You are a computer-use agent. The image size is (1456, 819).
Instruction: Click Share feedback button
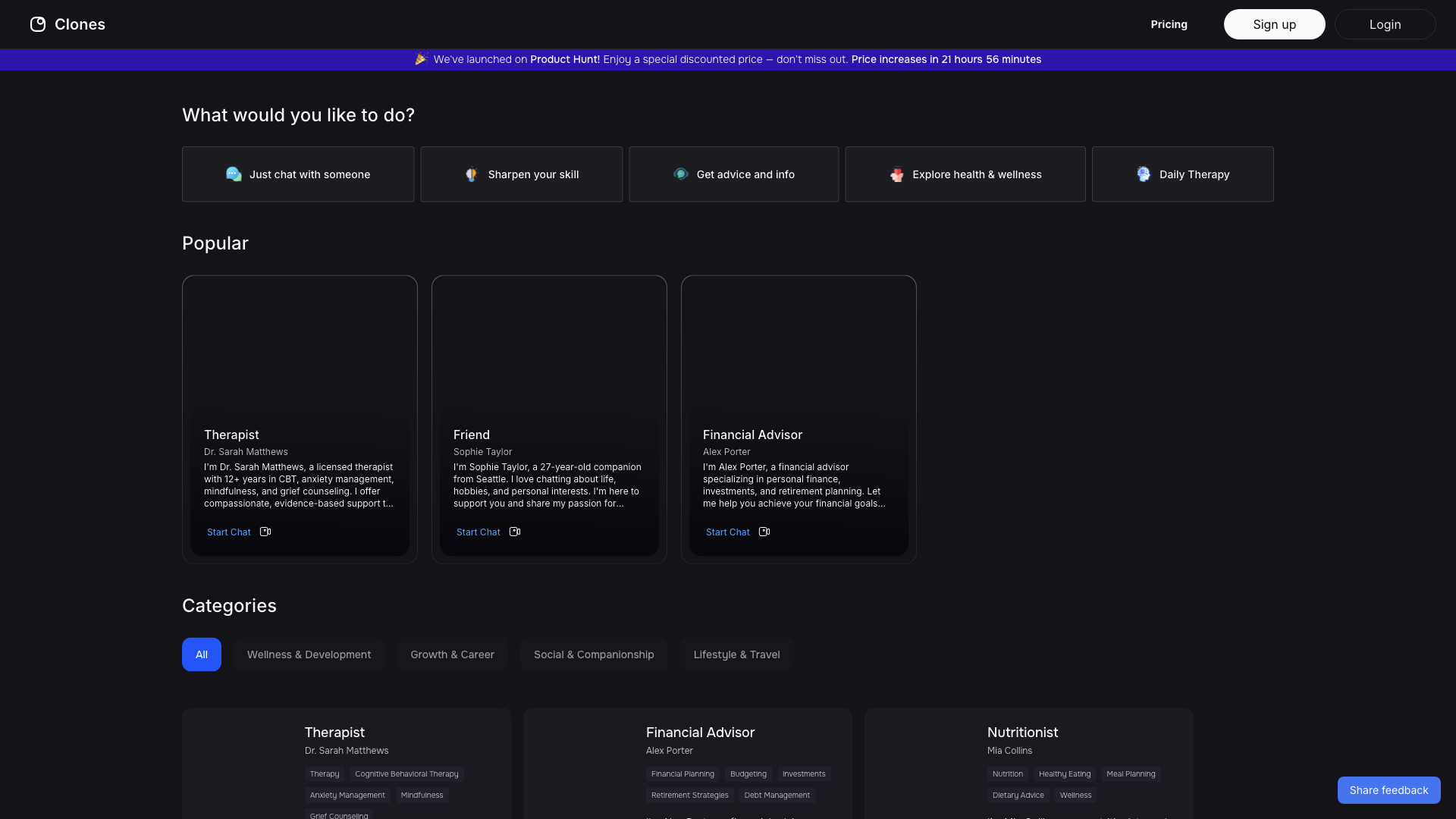1389,790
